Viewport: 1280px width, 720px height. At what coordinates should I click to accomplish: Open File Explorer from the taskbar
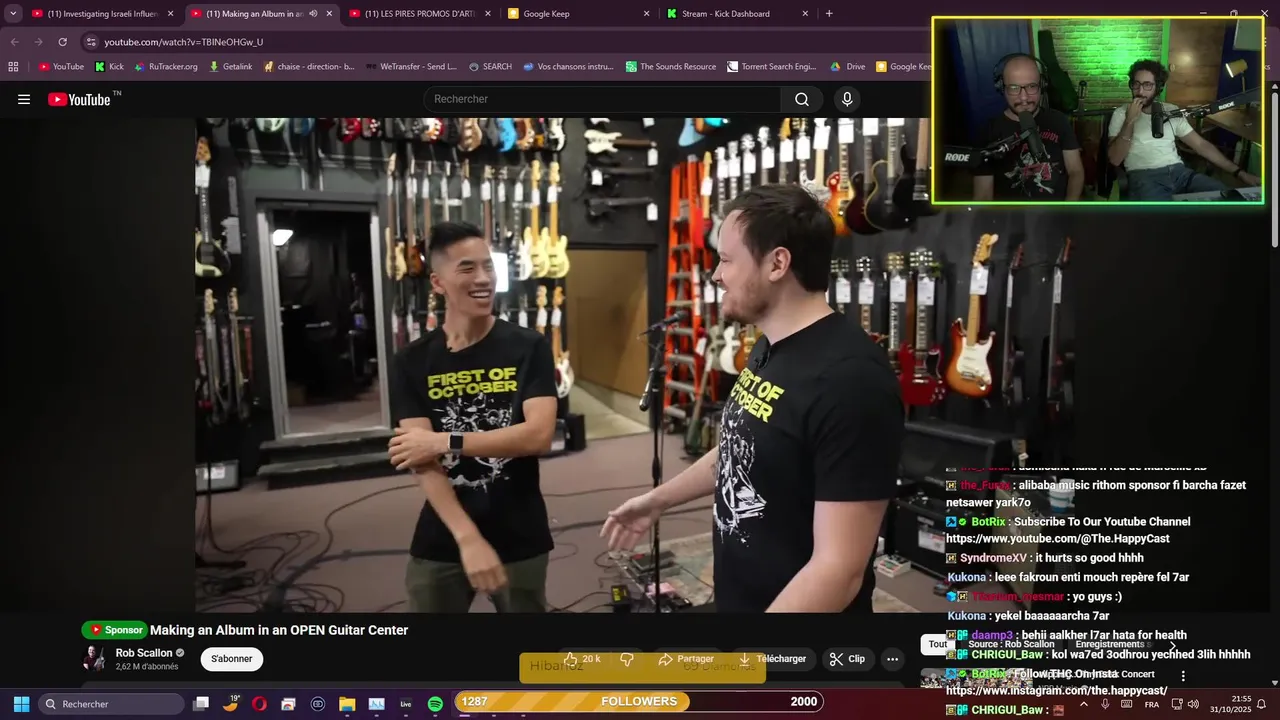[347, 704]
